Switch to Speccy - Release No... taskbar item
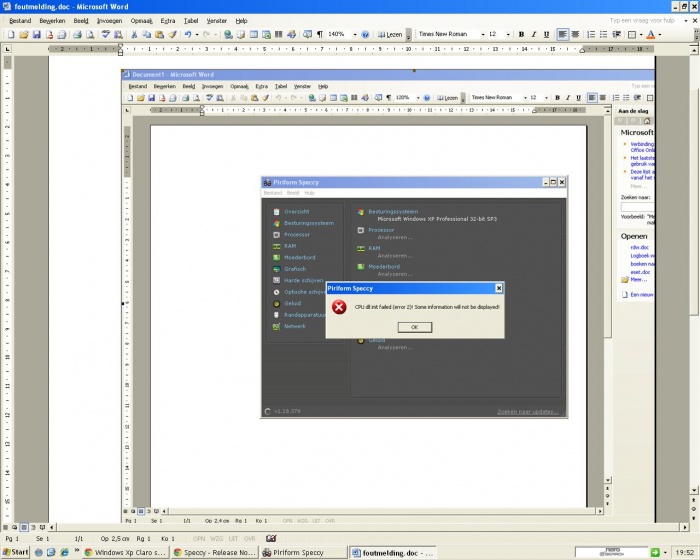 click(215, 552)
